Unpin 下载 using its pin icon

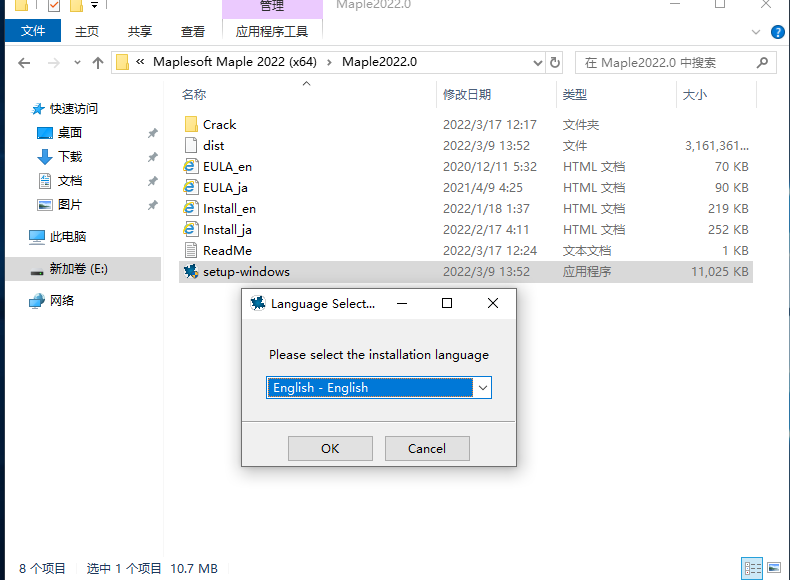pos(152,157)
